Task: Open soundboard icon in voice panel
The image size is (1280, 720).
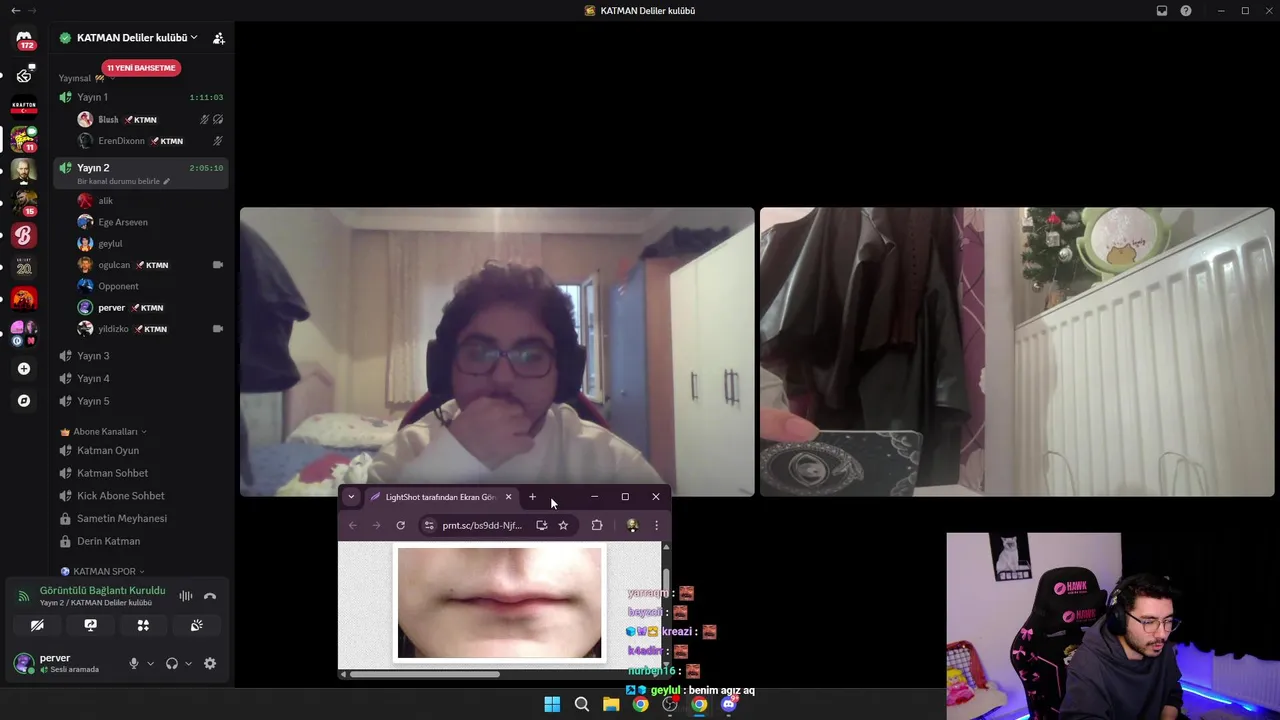Action: 196,625
